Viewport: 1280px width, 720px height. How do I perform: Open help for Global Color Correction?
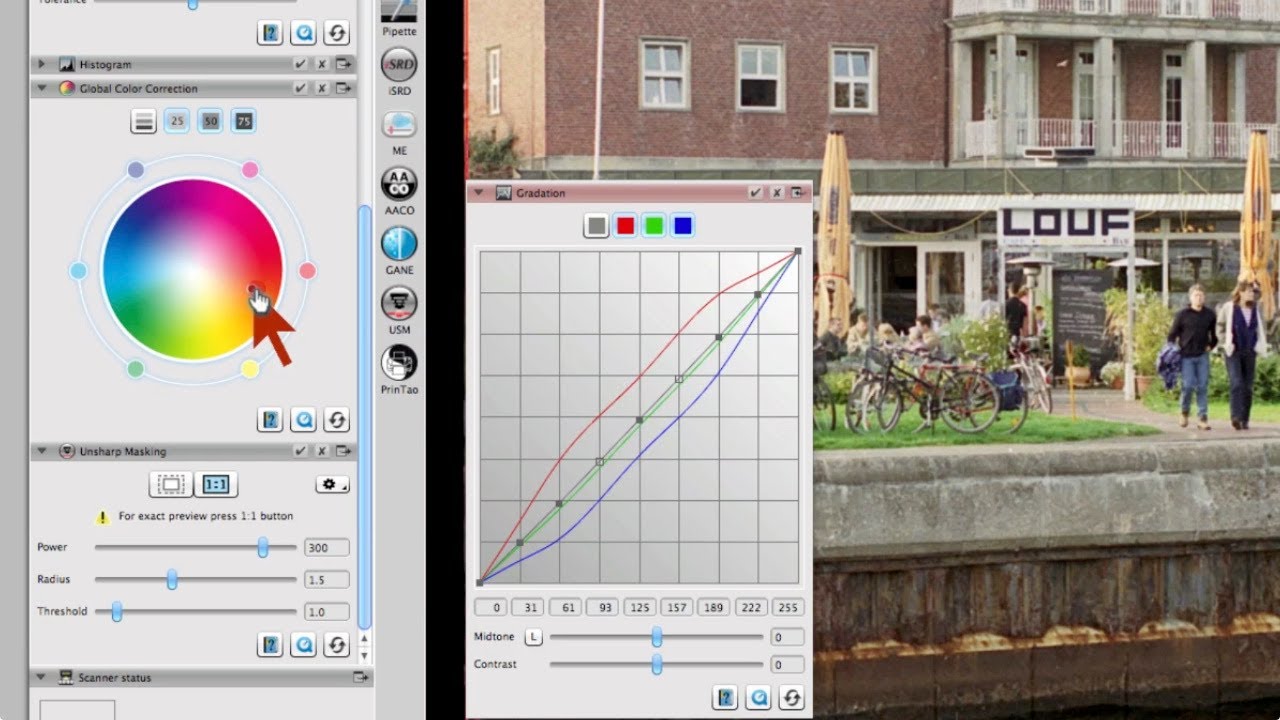pos(270,419)
